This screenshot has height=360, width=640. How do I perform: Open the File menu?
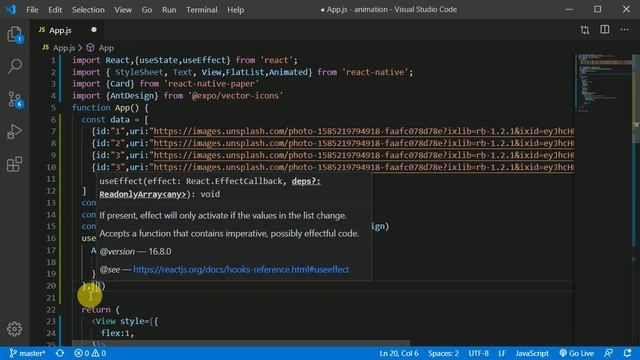[32, 10]
